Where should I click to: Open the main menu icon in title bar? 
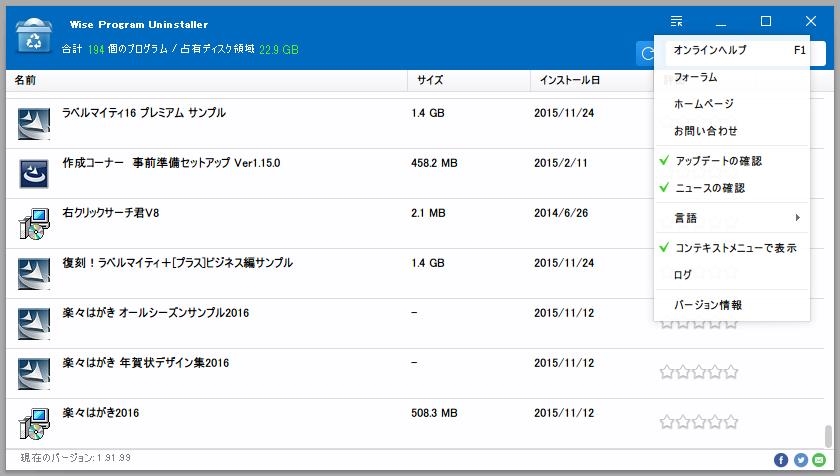[x=676, y=21]
